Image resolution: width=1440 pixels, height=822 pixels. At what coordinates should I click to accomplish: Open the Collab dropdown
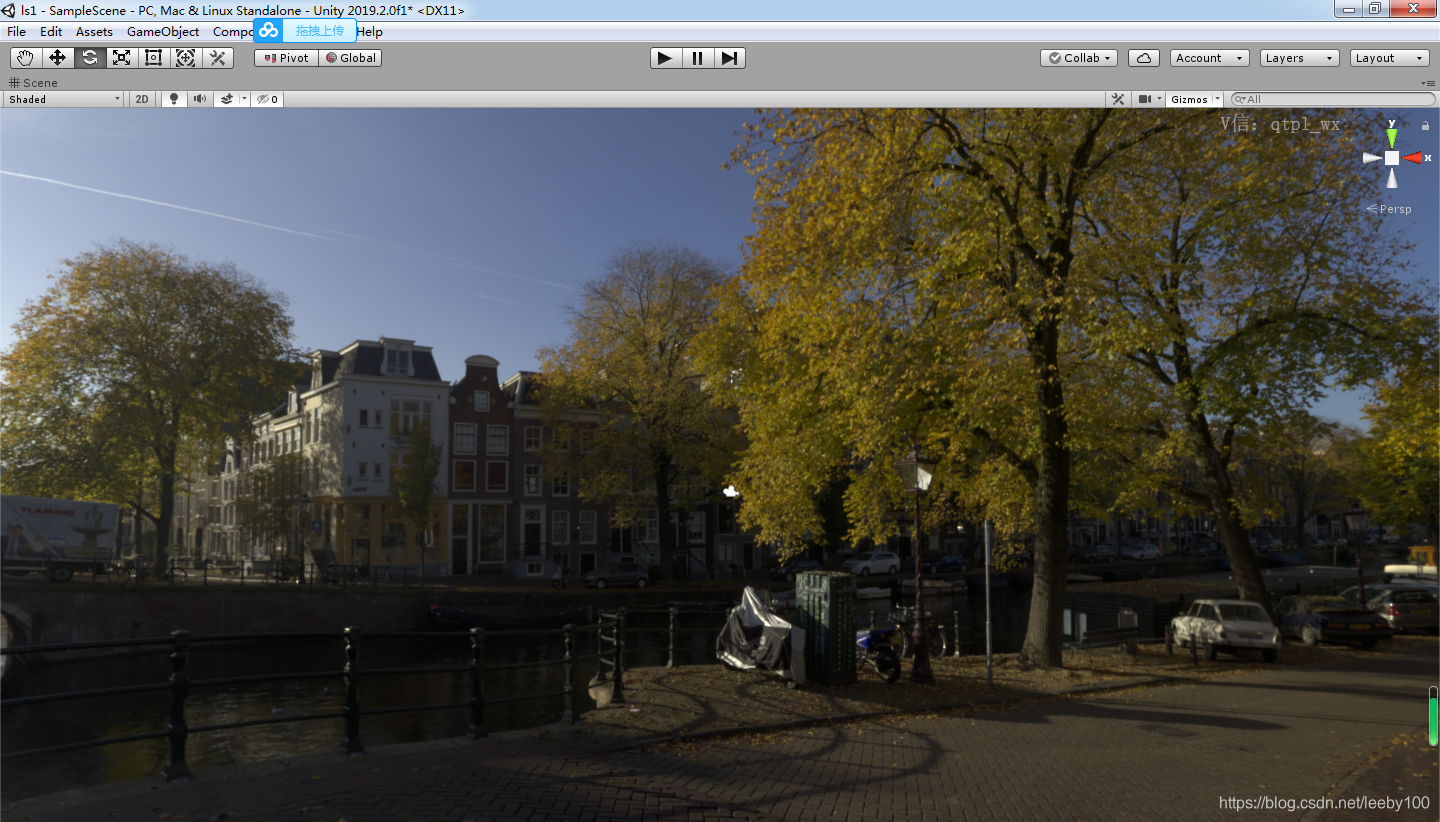coord(1079,58)
